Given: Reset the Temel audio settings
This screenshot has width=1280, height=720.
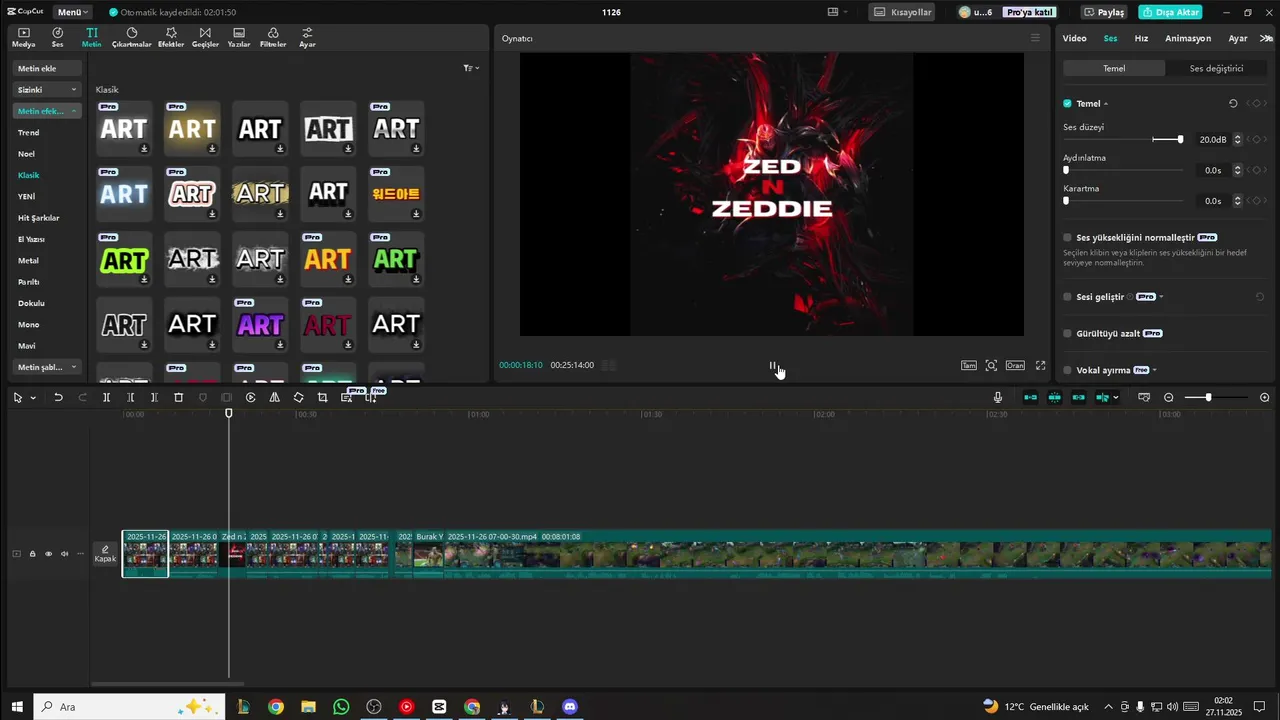Looking at the screenshot, I should coord(1233,103).
